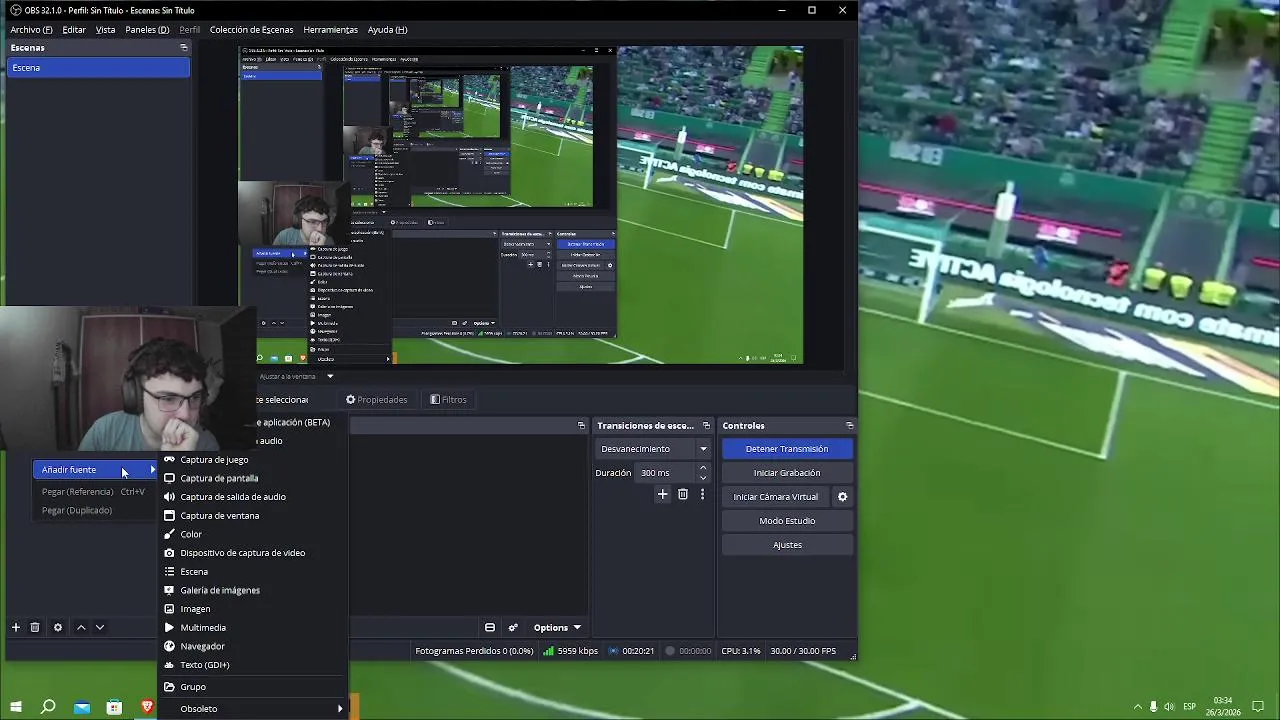Open the Microsoft Store taskbar icon

tap(114, 707)
